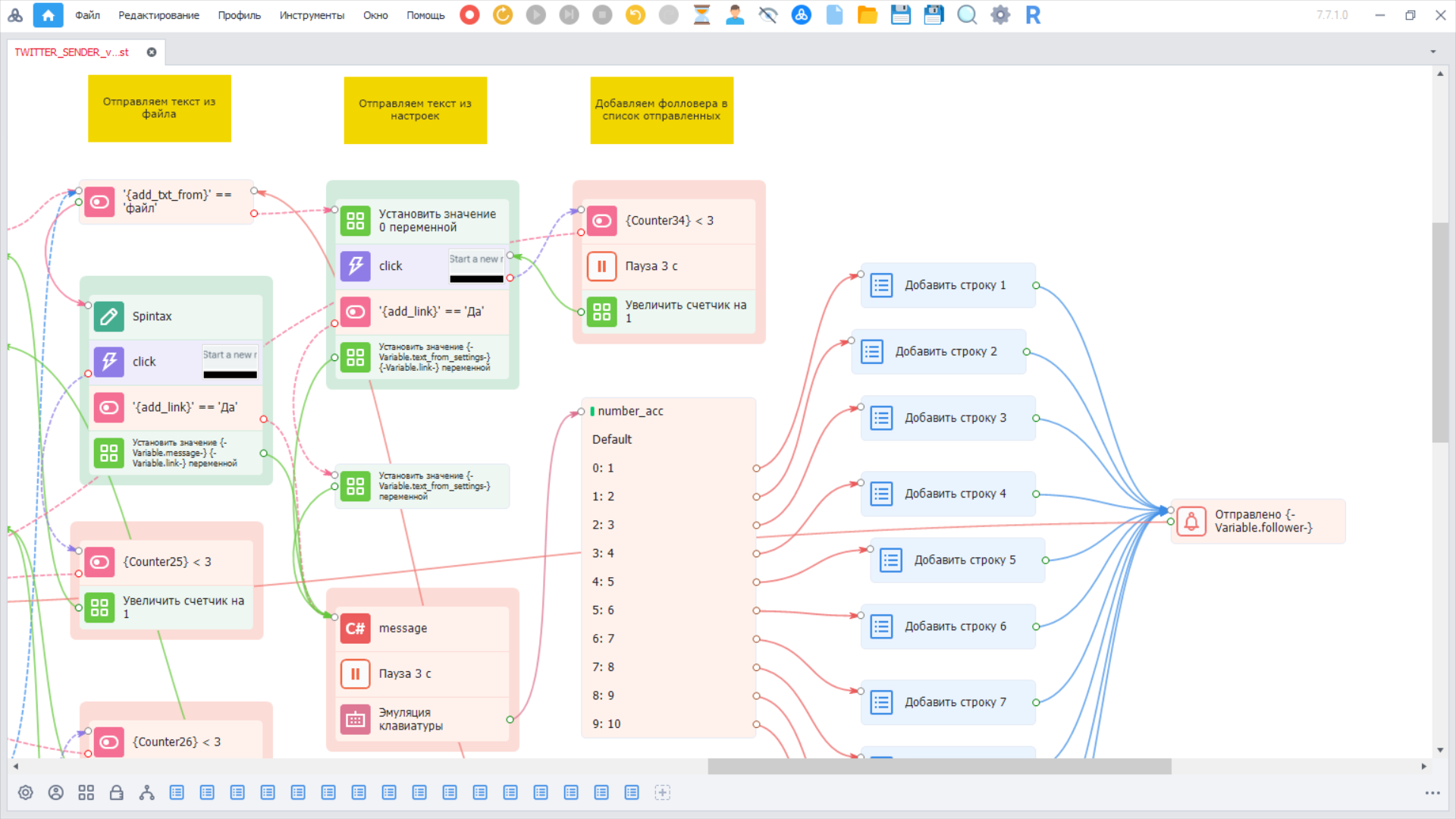Screen dimensions: 1456x819
Task: Open the folder icon in toolbar
Action: click(867, 15)
